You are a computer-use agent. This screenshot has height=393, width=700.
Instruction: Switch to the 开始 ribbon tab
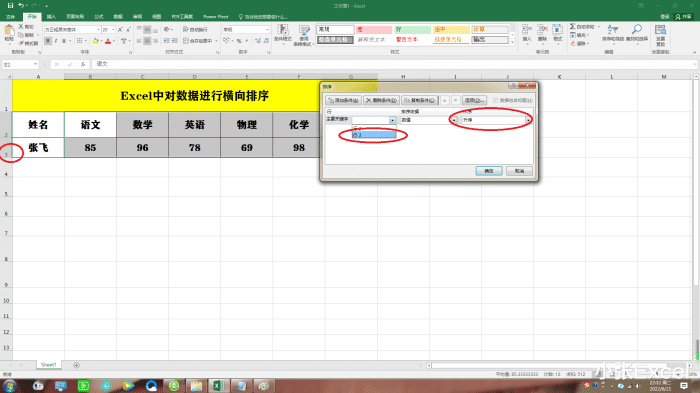click(x=32, y=17)
